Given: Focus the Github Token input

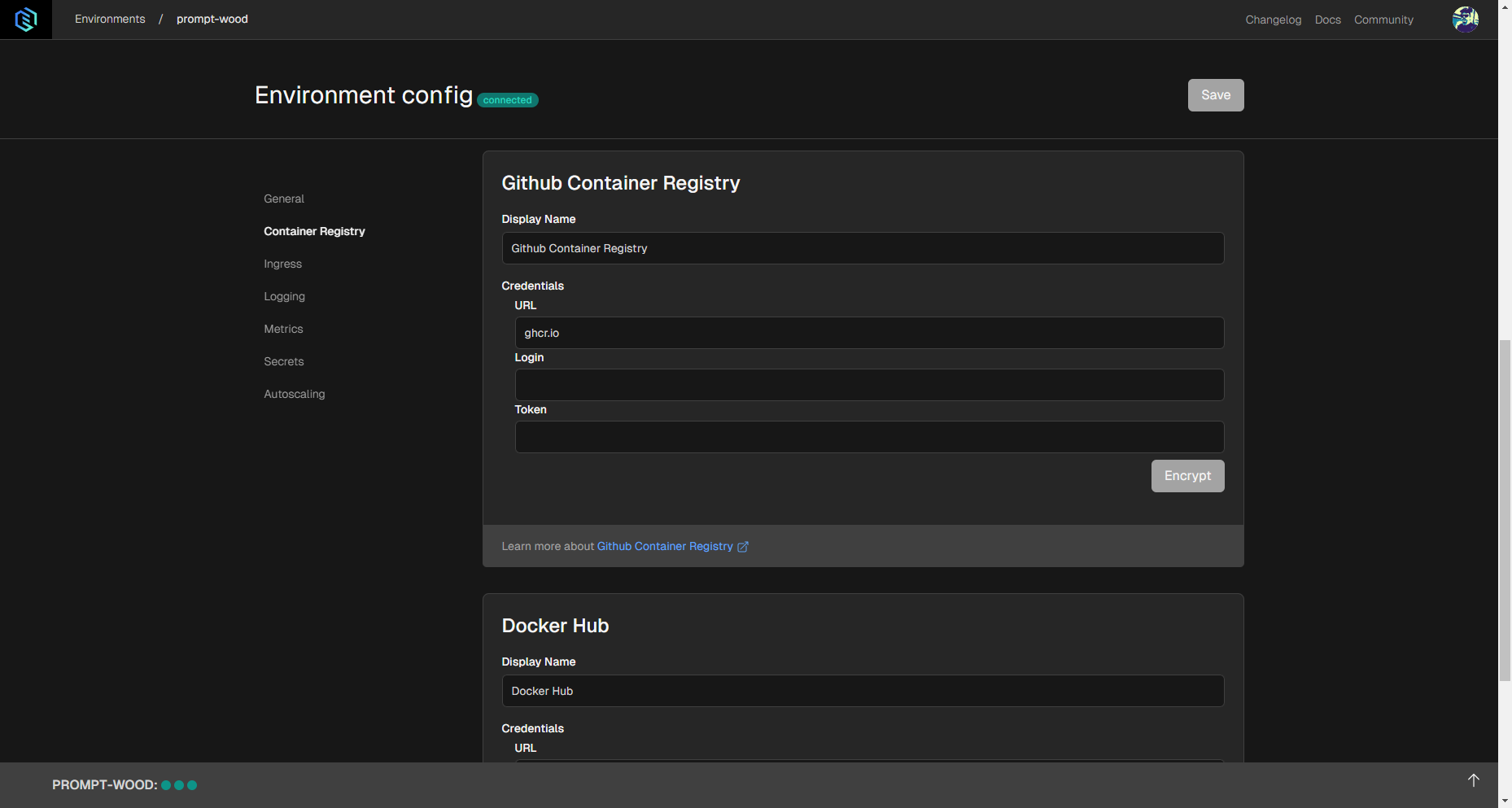Looking at the screenshot, I should click(x=869, y=437).
